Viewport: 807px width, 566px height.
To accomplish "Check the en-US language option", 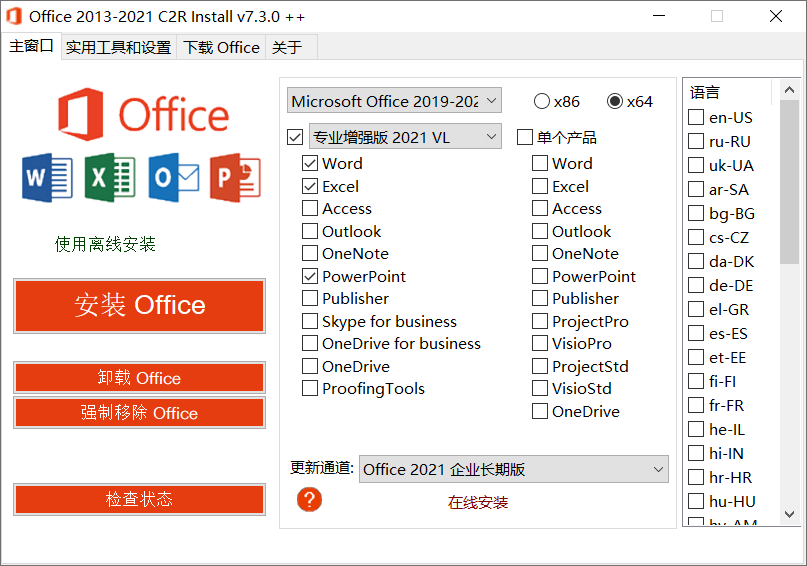I will click(x=696, y=118).
